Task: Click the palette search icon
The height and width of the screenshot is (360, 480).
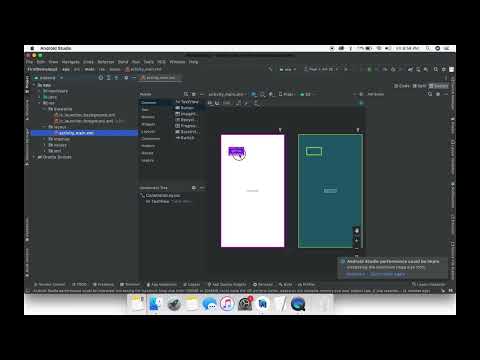Action: click(x=186, y=94)
